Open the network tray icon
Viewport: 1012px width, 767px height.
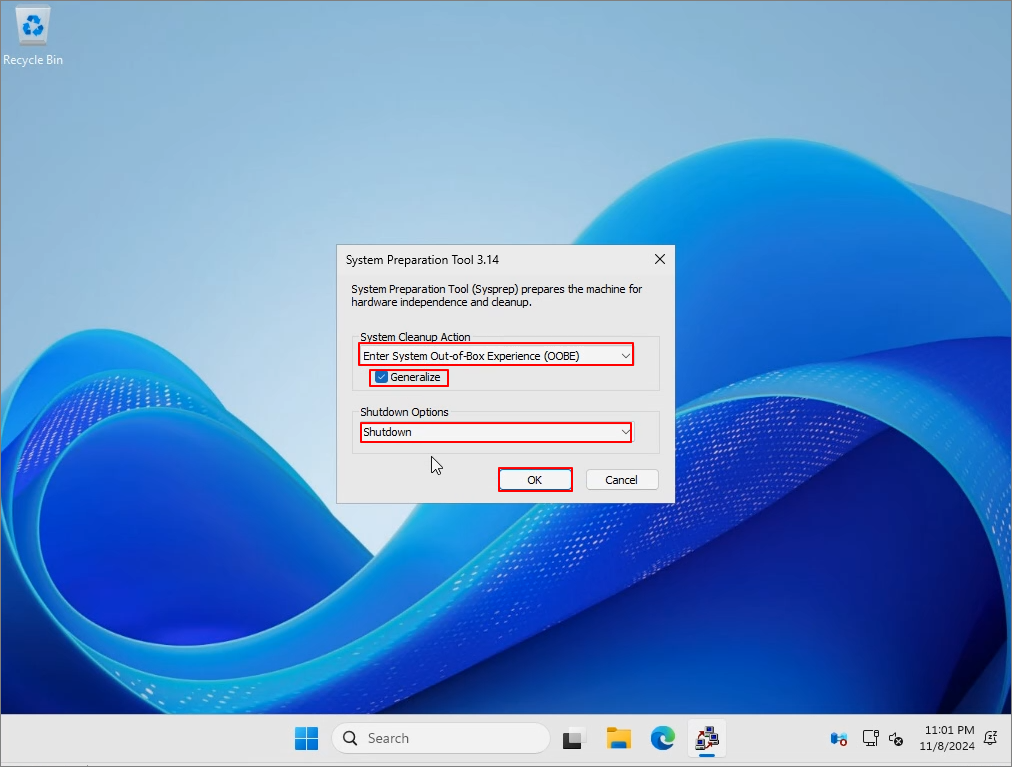838,738
